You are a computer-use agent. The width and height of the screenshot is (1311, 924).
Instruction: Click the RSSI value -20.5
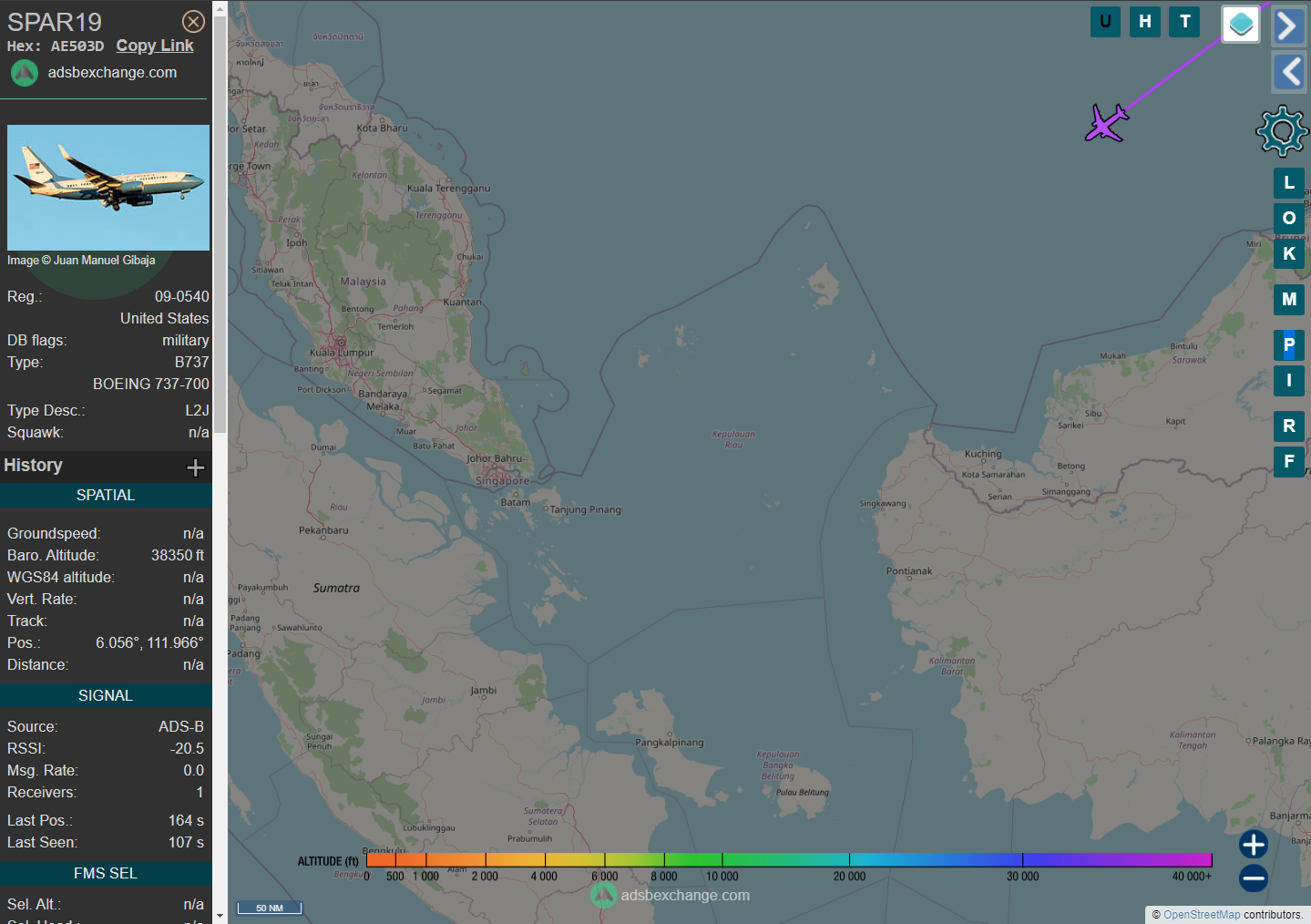(x=187, y=748)
